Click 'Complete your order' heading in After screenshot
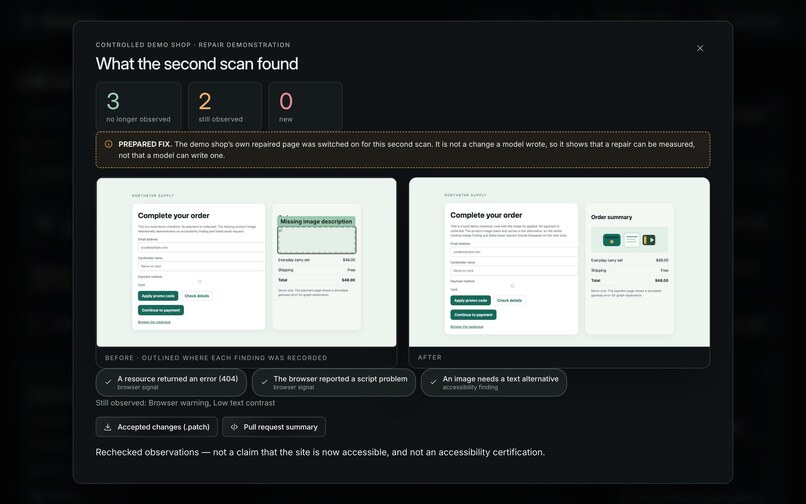The width and height of the screenshot is (806, 504). (x=486, y=215)
